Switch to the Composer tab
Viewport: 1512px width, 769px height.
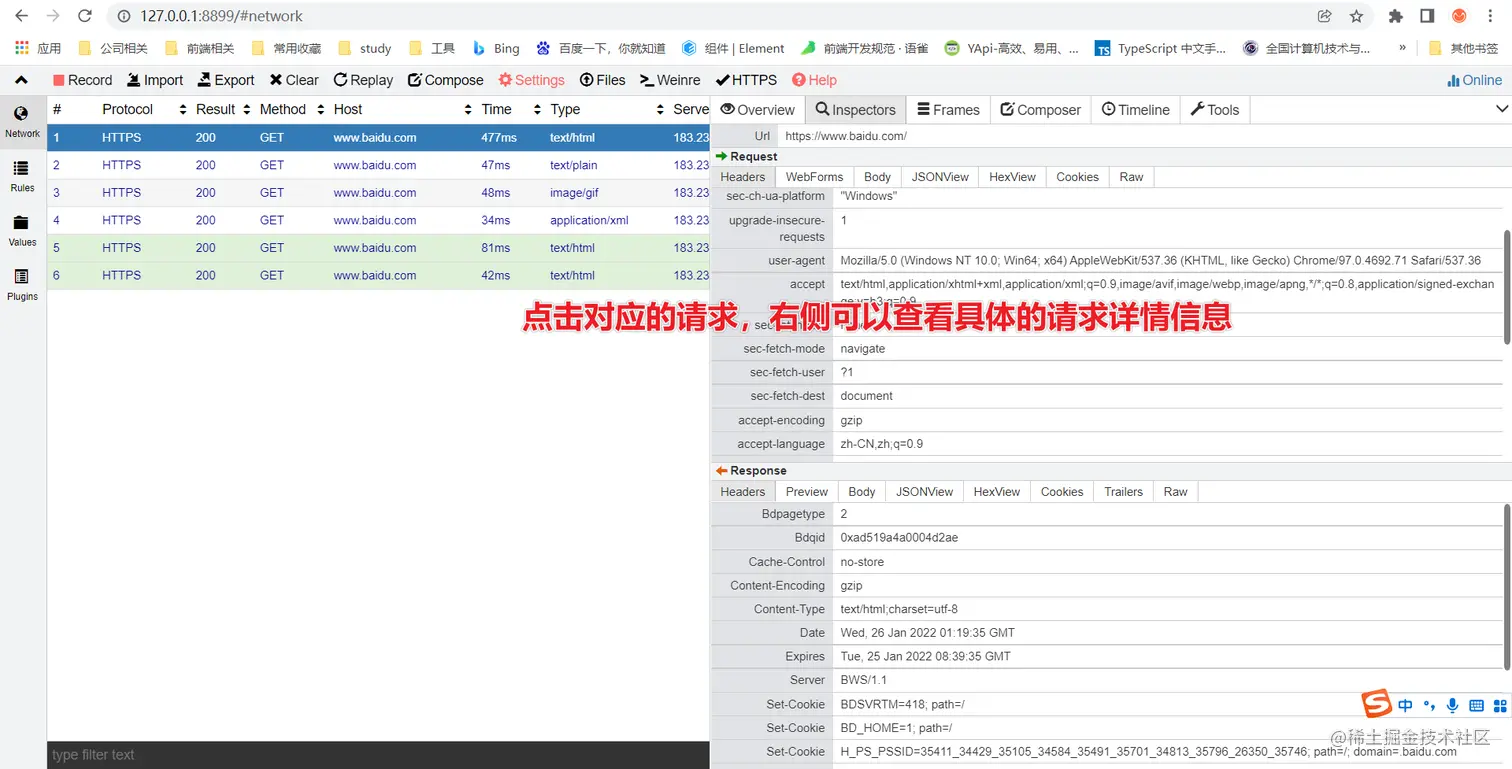pyautogui.click(x=1040, y=110)
